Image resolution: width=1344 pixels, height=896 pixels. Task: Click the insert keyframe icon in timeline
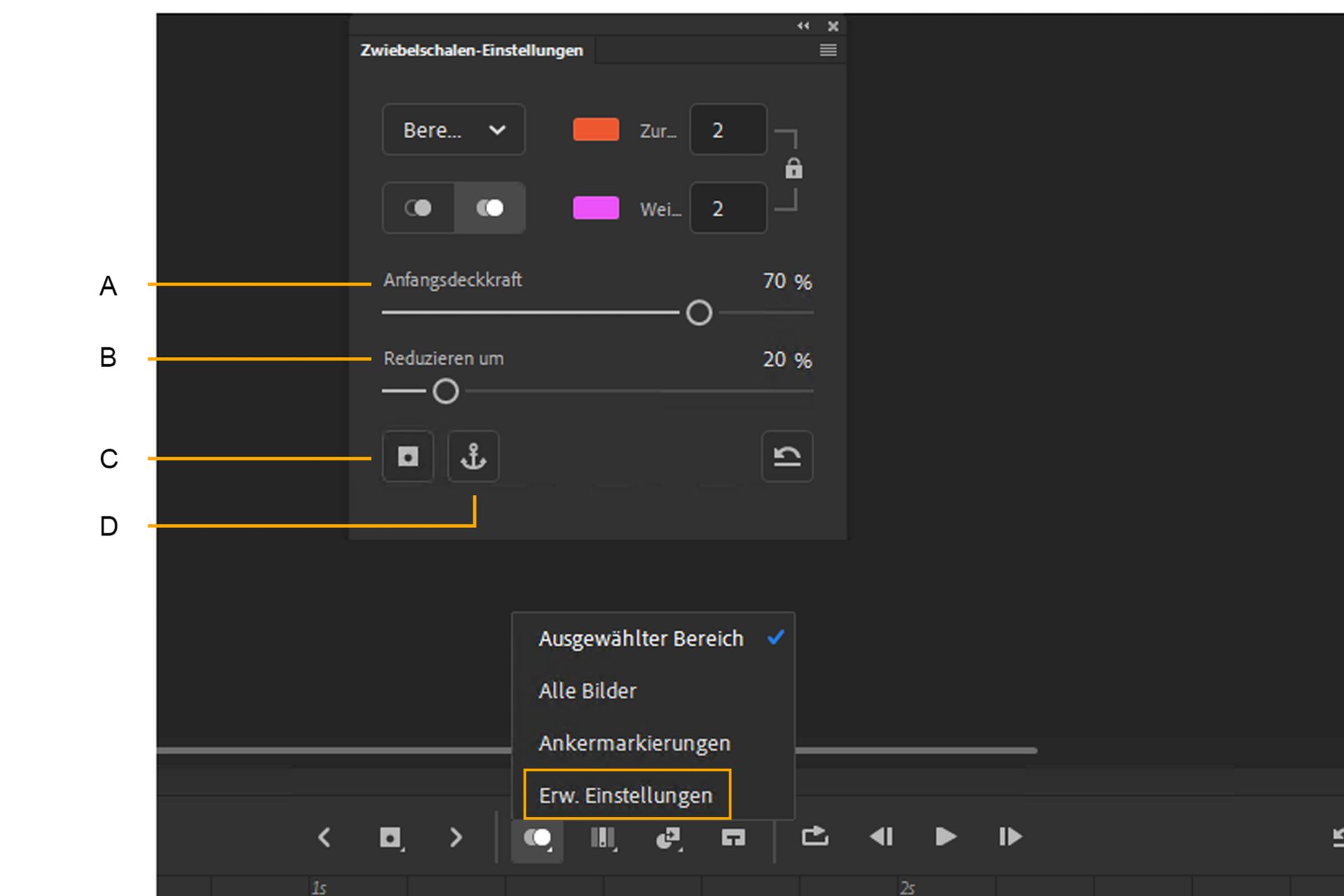coord(390,837)
